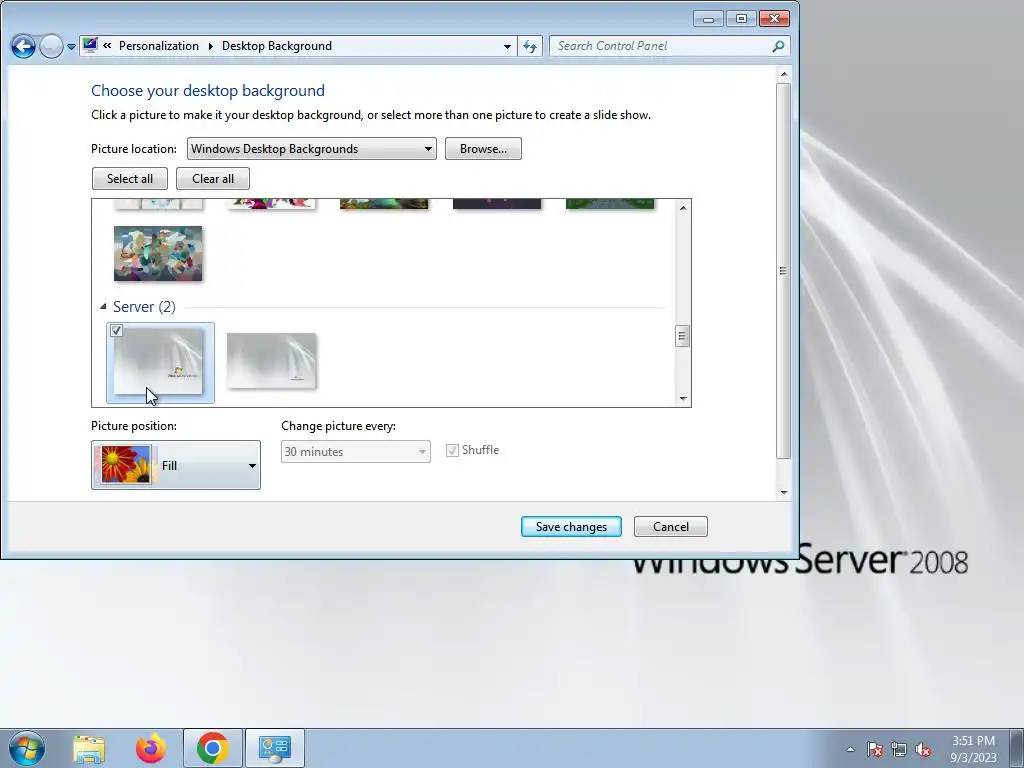Click the Select all button
1024x768 pixels.
130,179
